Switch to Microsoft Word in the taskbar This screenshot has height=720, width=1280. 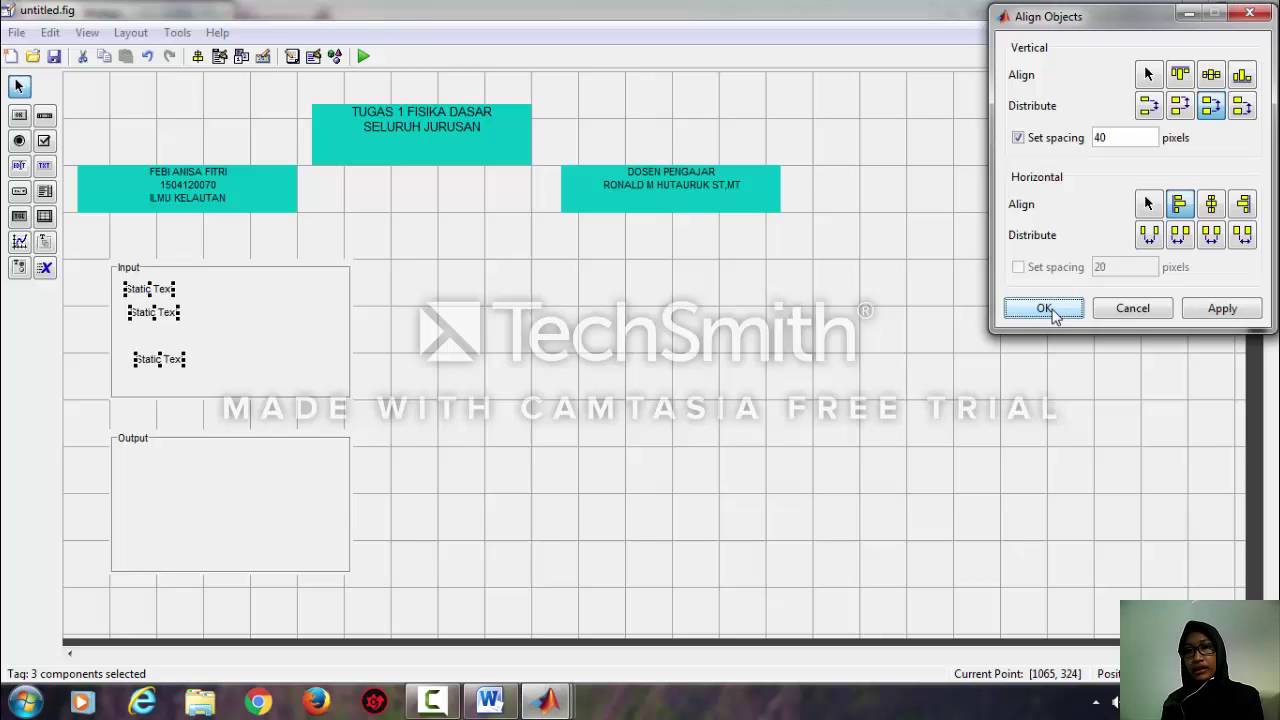[x=490, y=702]
